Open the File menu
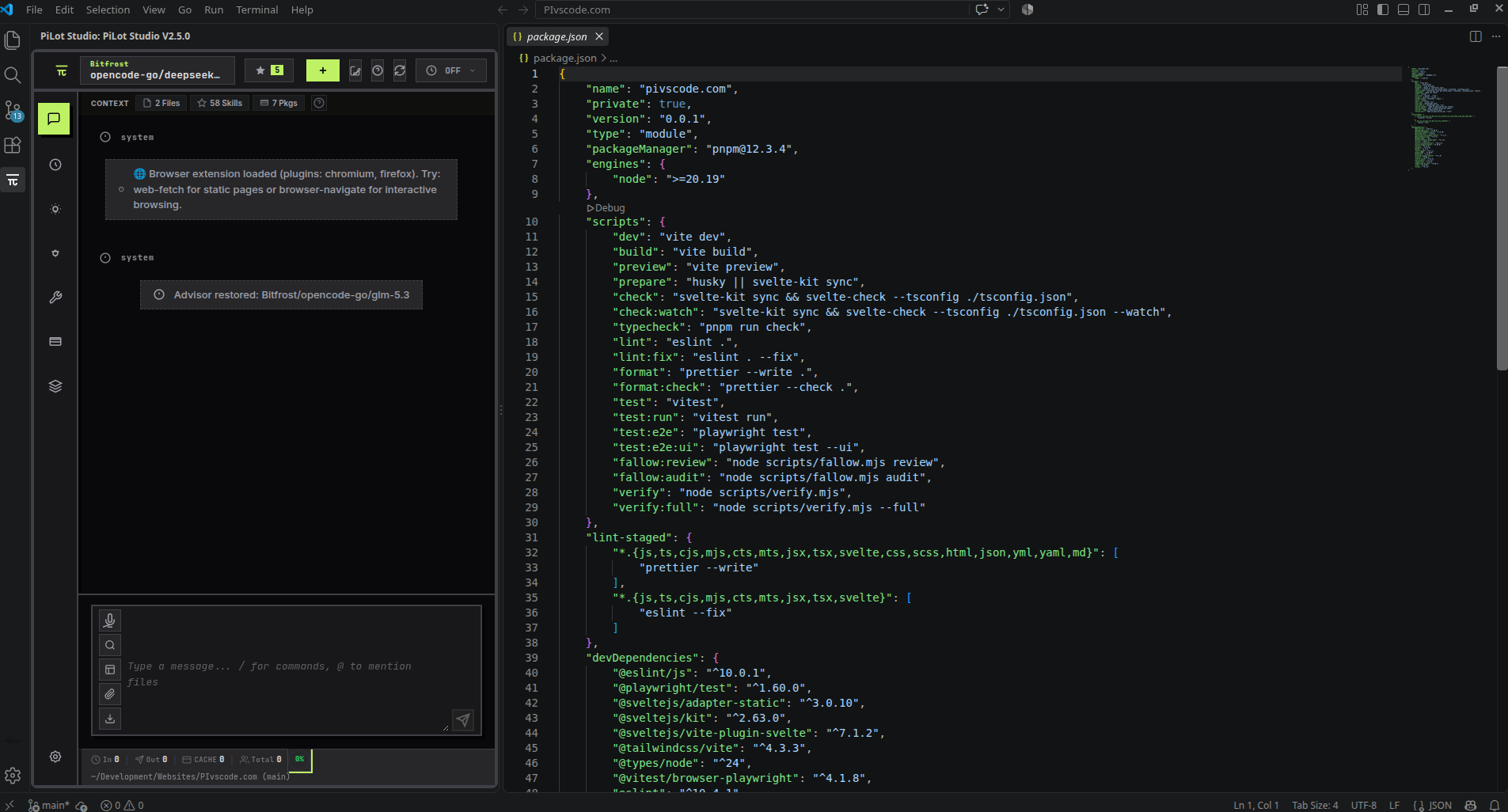 click(34, 9)
